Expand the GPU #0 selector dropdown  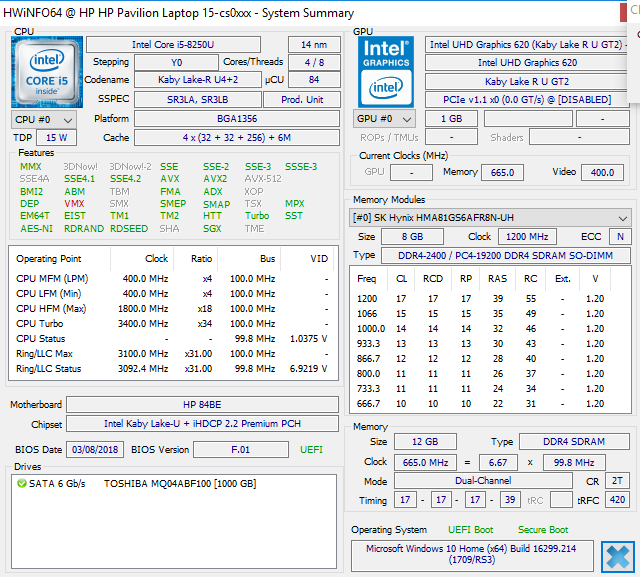point(384,119)
